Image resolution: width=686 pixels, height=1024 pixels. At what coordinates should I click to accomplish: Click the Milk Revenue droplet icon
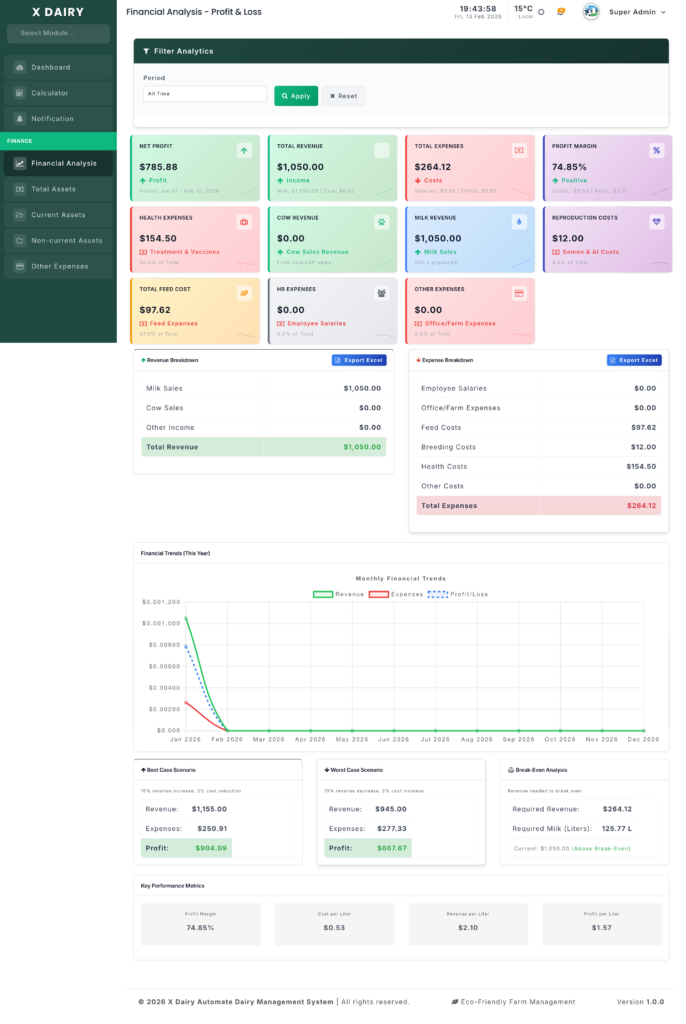(x=518, y=222)
